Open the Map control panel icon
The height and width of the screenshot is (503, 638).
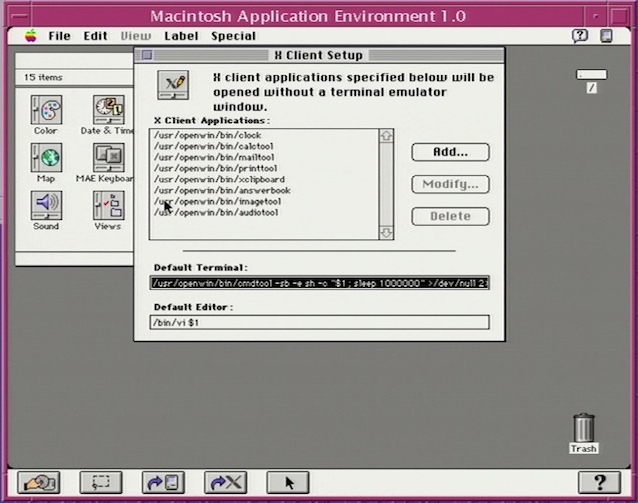pyautogui.click(x=46, y=157)
